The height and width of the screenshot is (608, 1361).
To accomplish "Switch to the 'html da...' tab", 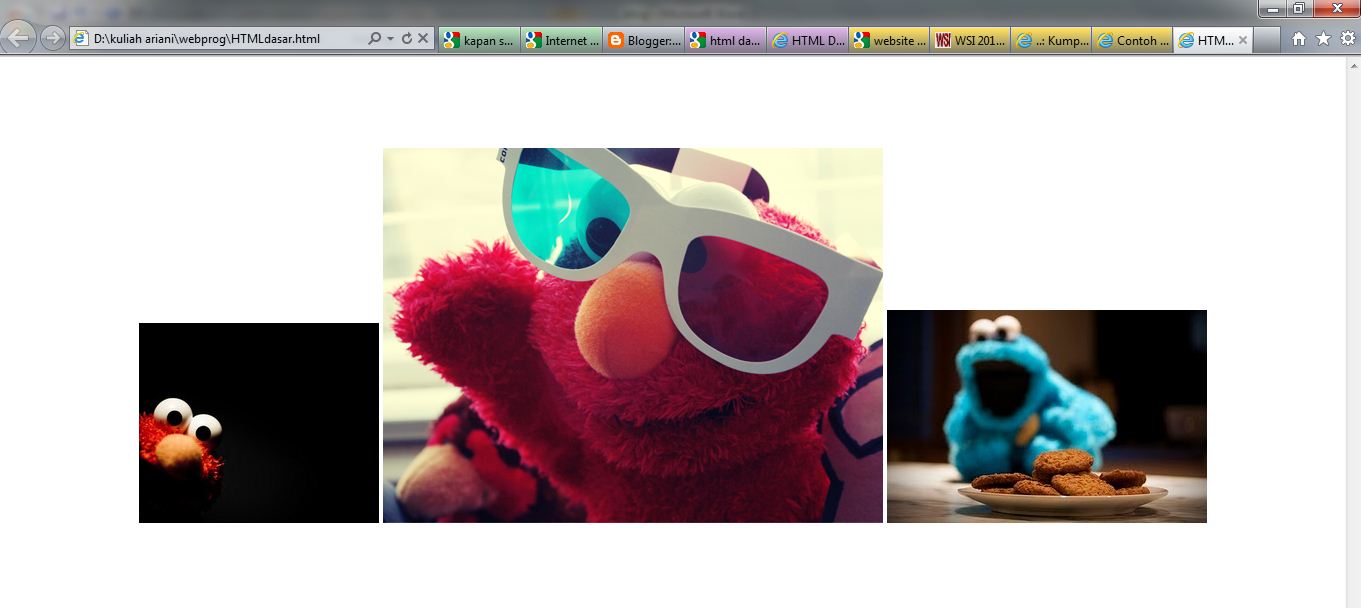I will click(x=725, y=40).
